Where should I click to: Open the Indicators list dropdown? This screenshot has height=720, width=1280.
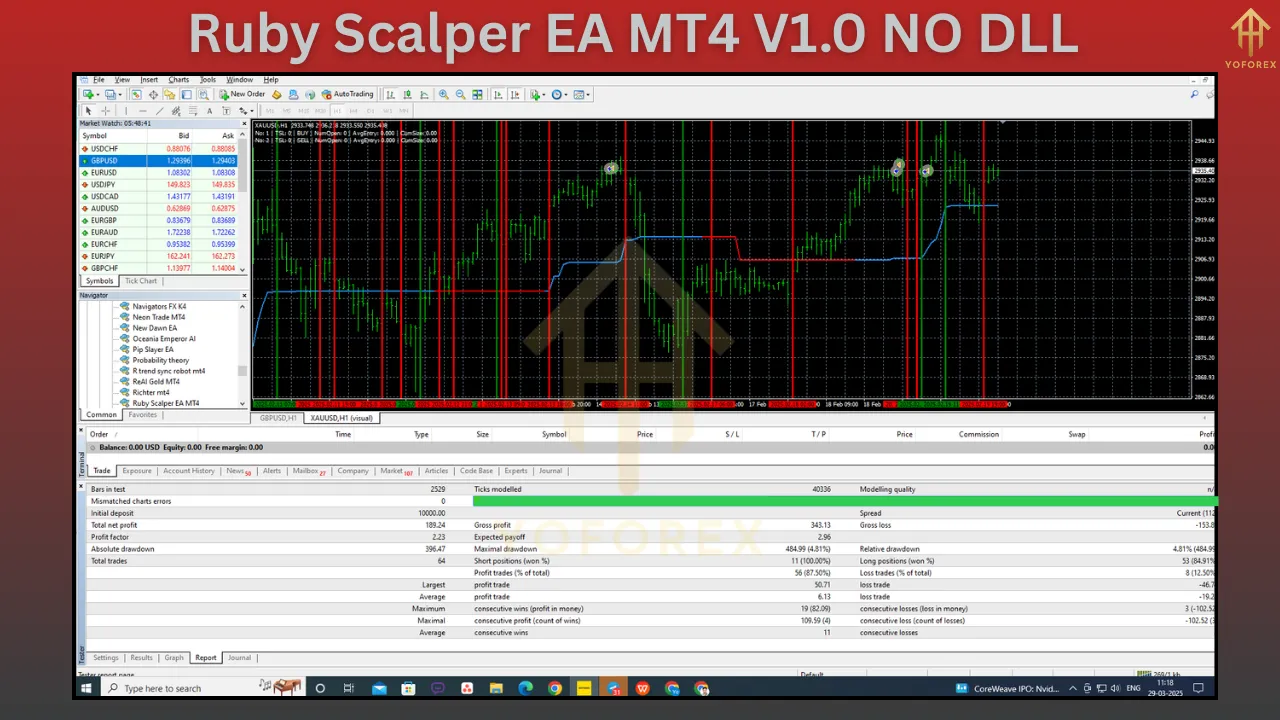[537, 94]
